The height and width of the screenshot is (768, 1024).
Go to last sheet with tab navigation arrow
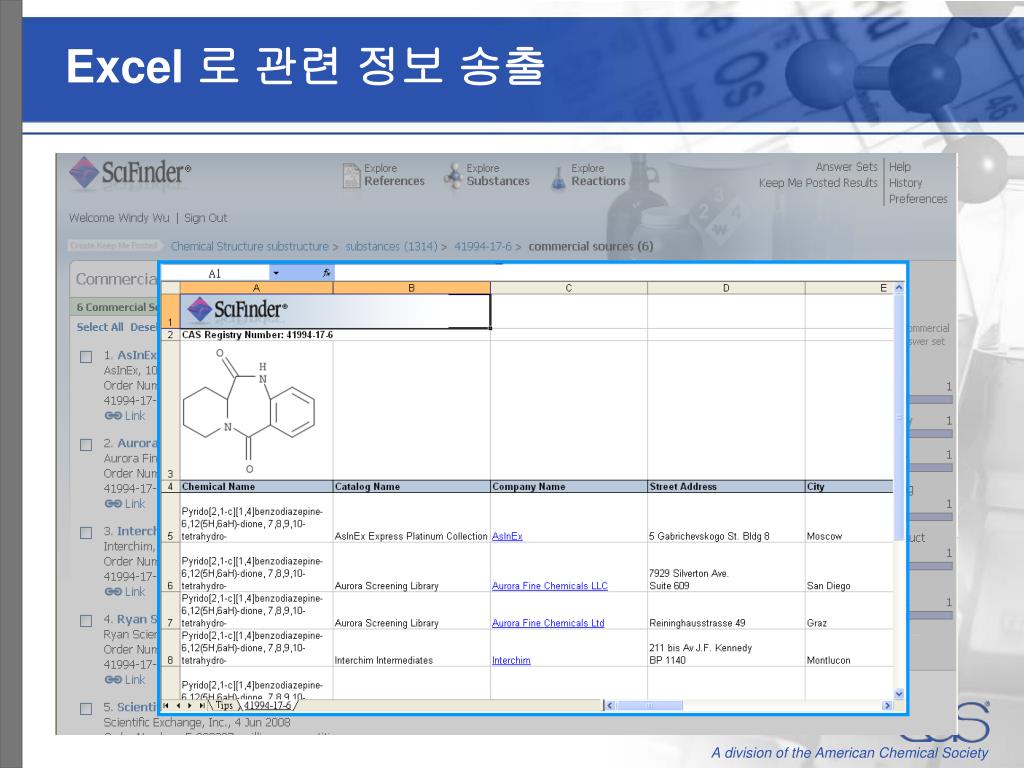point(202,706)
